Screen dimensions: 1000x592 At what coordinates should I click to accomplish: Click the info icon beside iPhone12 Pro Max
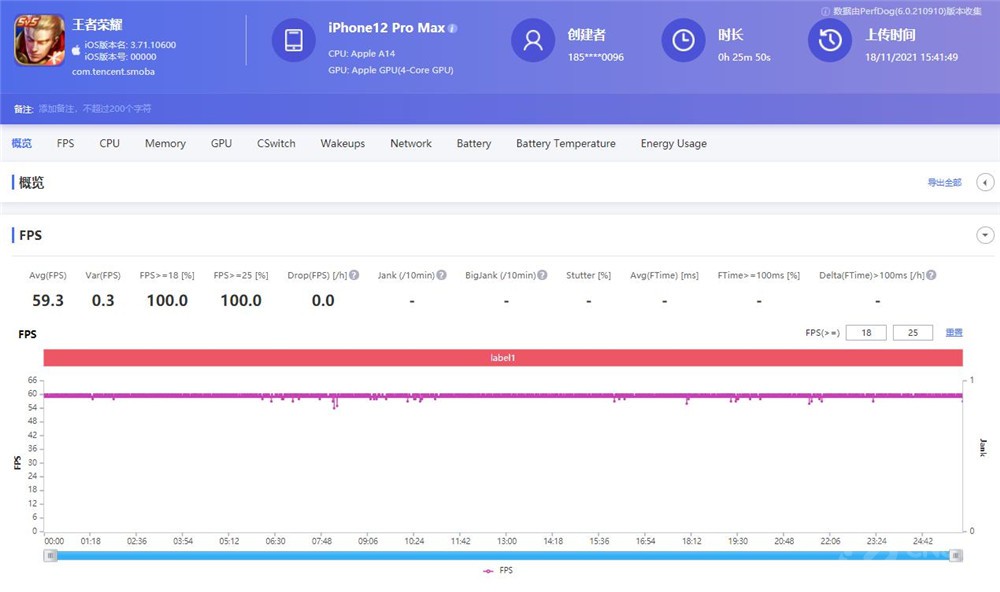(453, 28)
